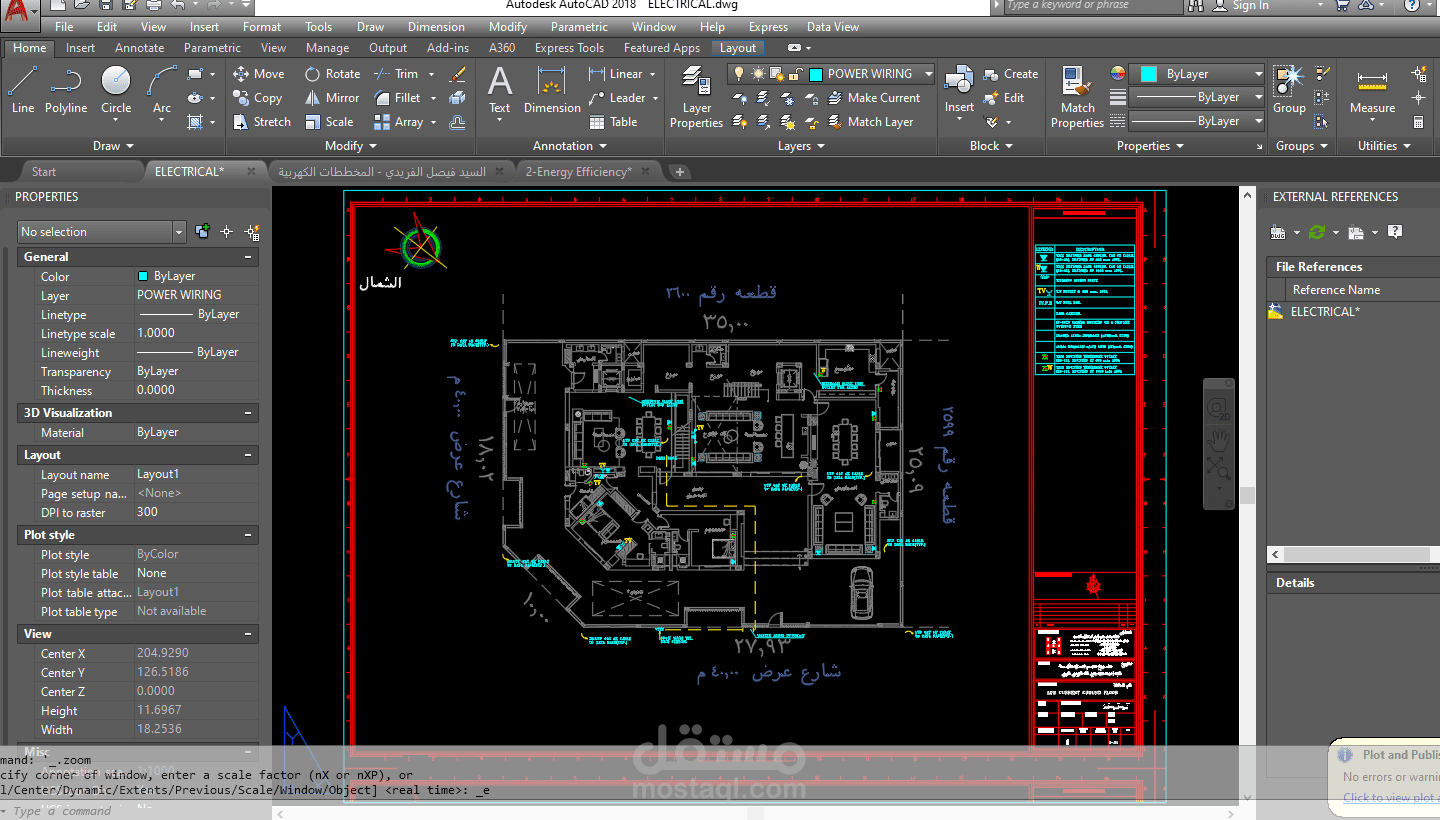Switch to the Output ribbon tab

point(388,47)
